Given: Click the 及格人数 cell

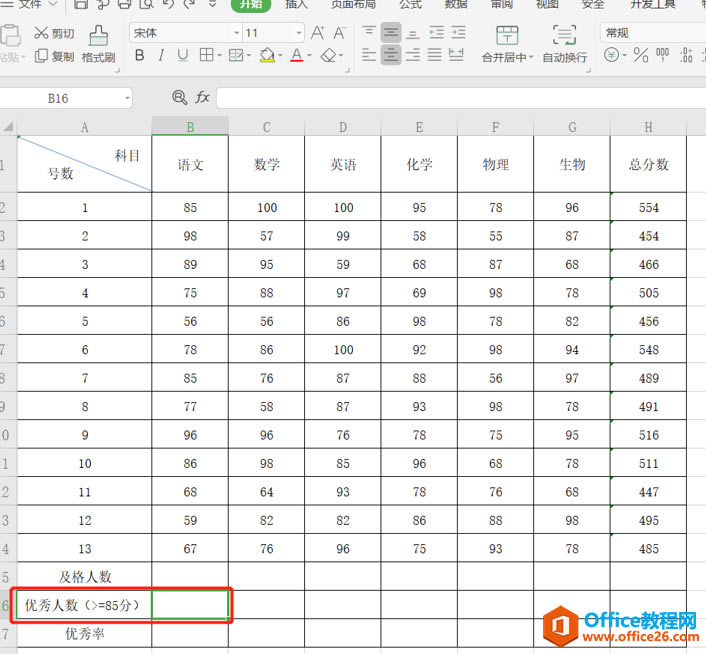Looking at the screenshot, I should [x=85, y=576].
